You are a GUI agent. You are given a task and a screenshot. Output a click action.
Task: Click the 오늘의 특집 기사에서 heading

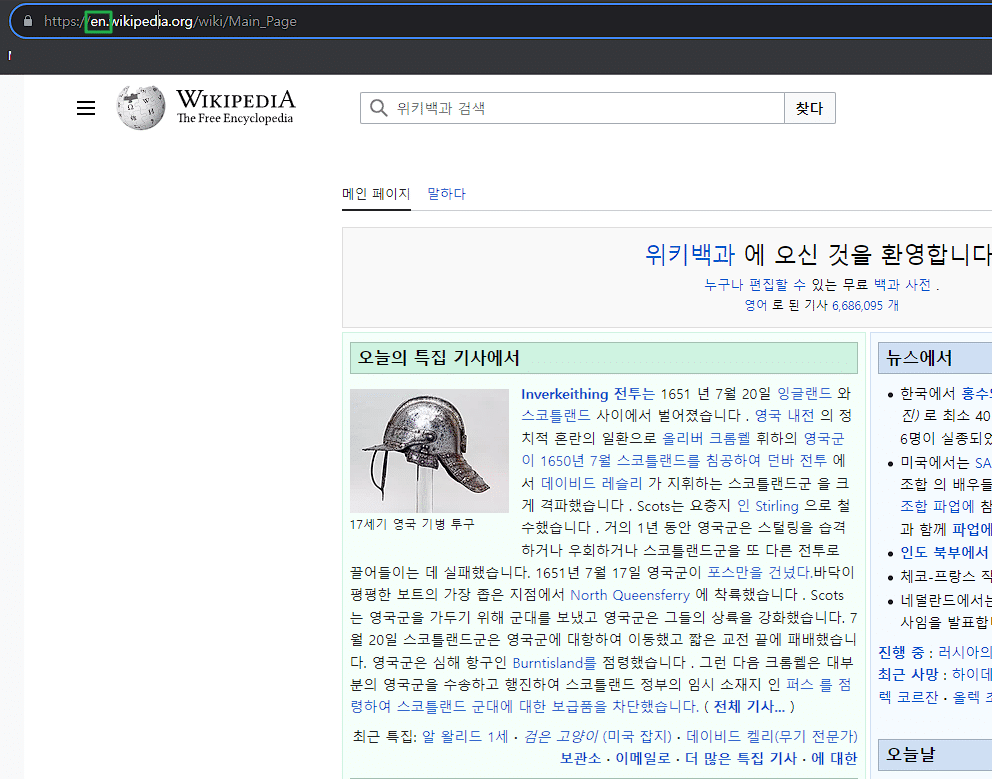coord(438,358)
